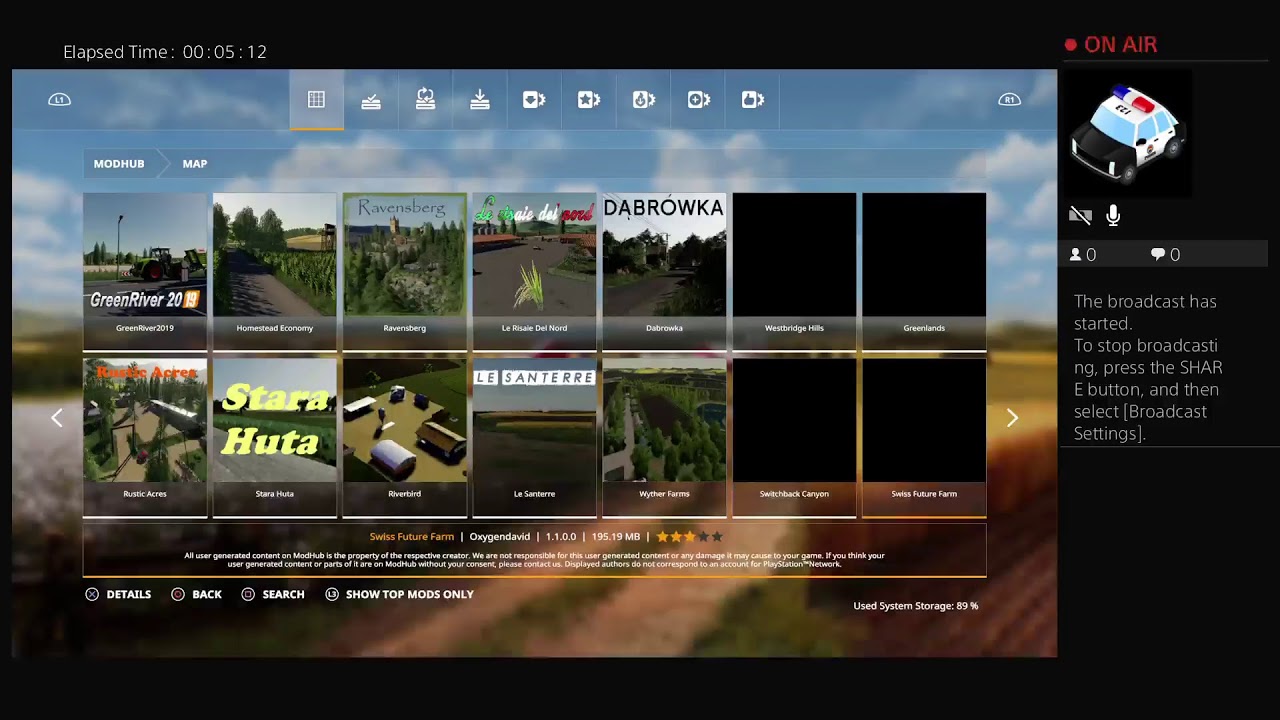
Task: Click 'The broadcast has started.' message
Action: click(1146, 312)
